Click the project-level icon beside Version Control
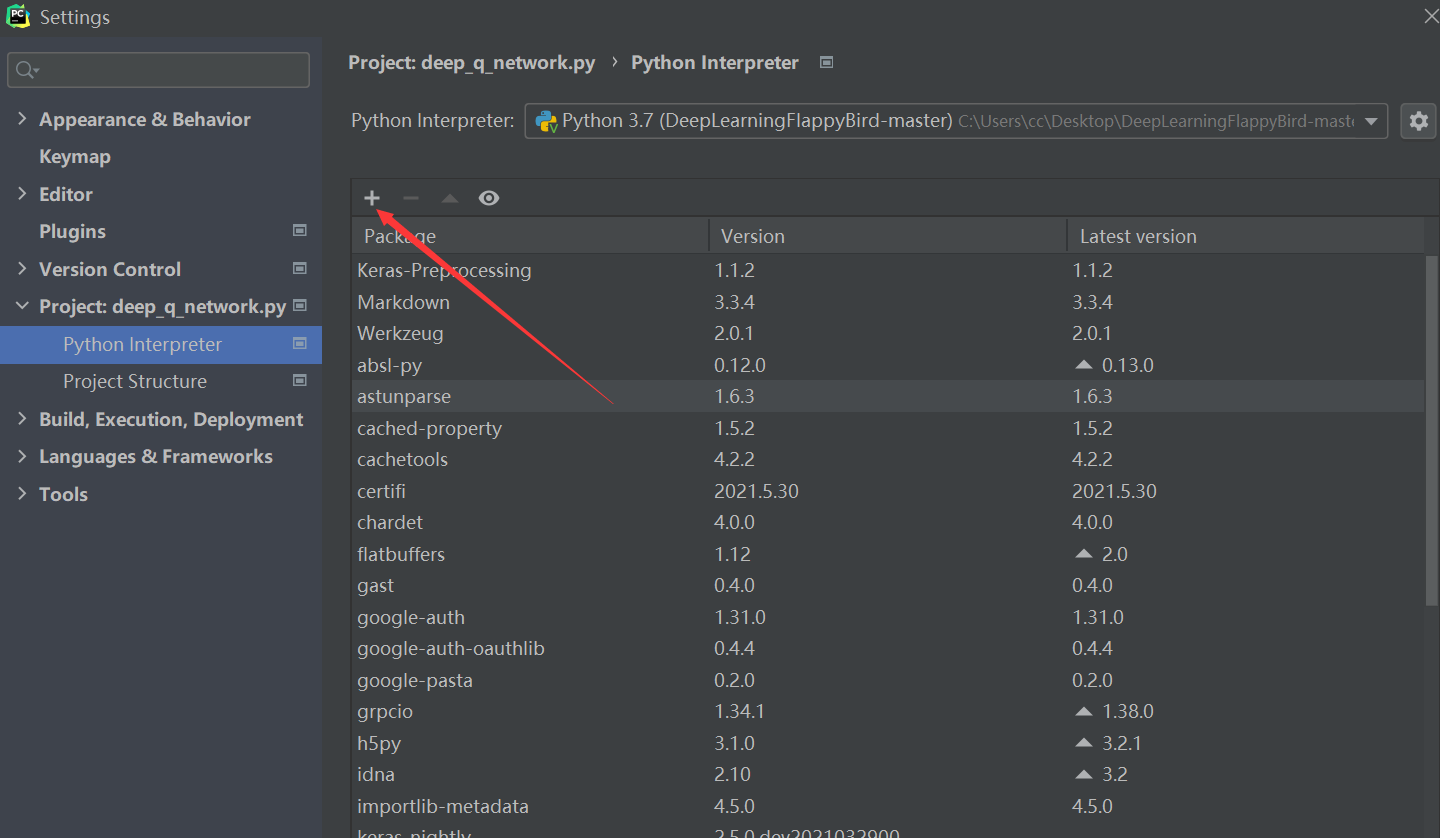 [x=299, y=268]
